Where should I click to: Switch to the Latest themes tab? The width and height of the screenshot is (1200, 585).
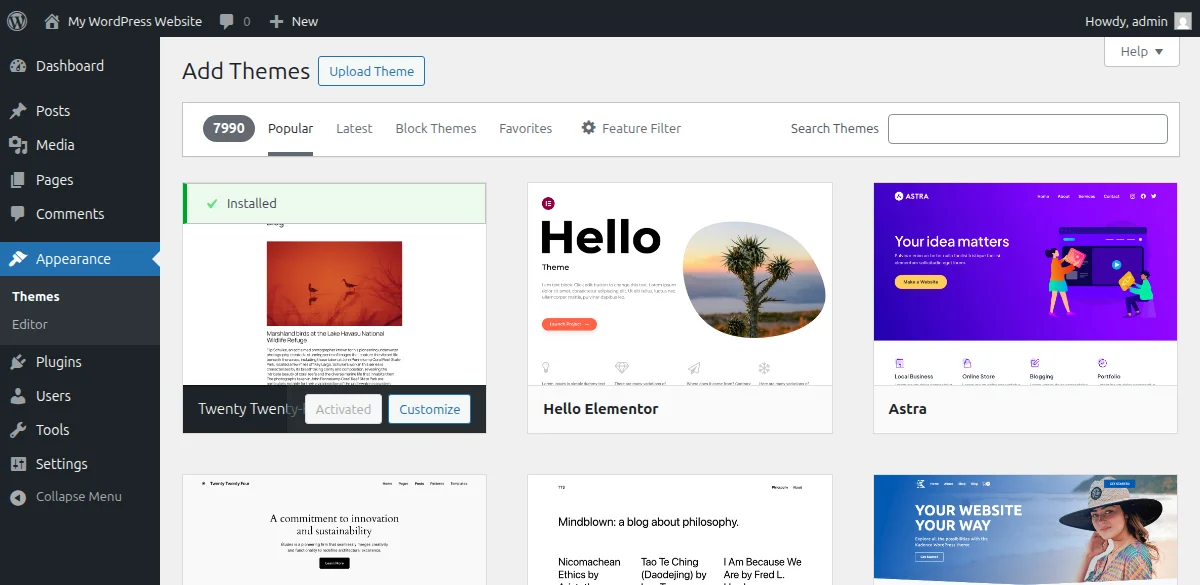coord(354,128)
